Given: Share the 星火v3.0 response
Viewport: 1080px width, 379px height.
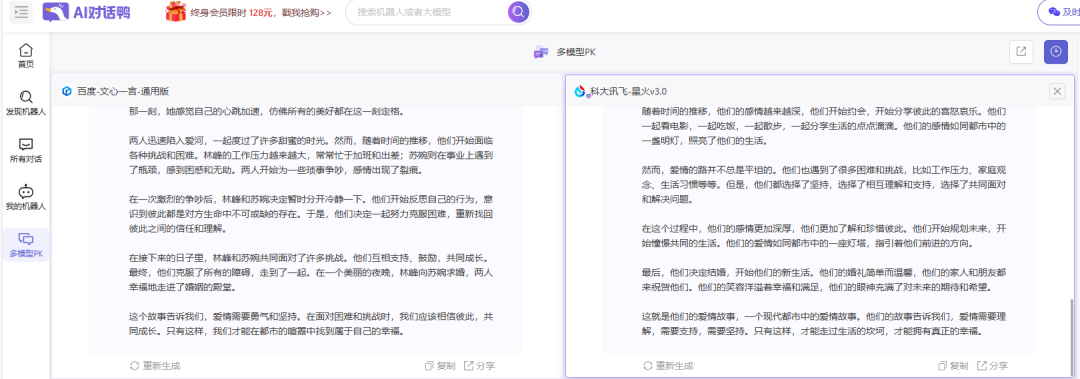Looking at the screenshot, I should (993, 366).
